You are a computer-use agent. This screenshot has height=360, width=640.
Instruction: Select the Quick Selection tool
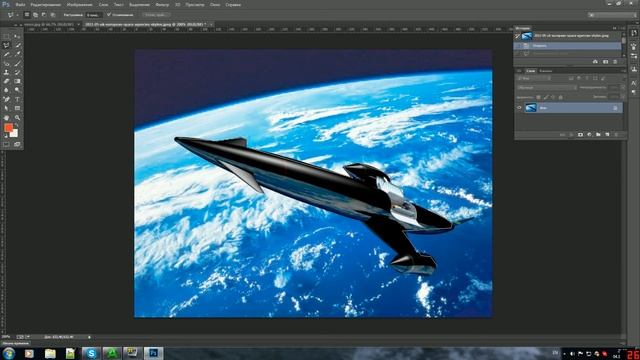17,45
